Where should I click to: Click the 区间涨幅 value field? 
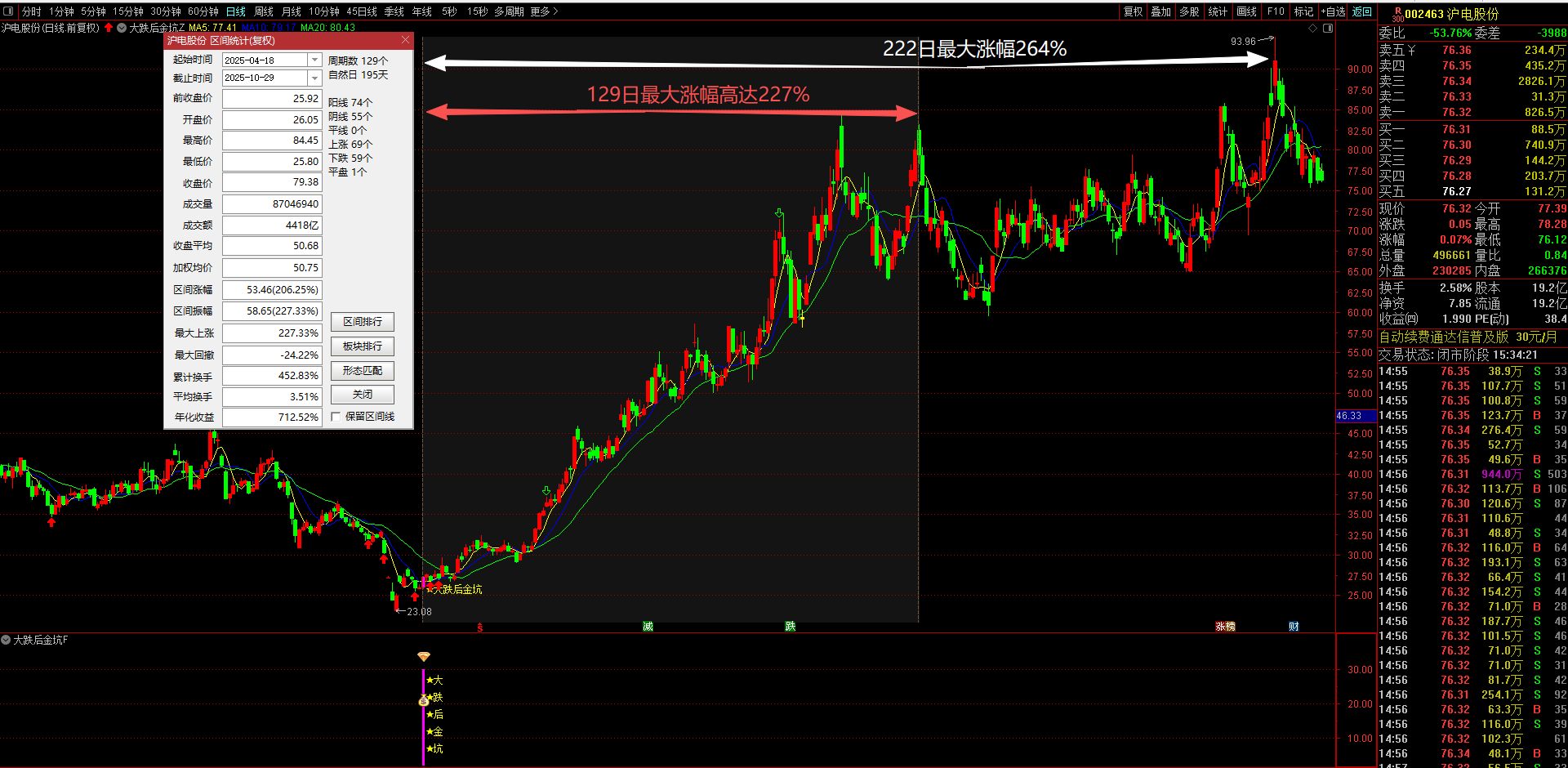point(272,290)
